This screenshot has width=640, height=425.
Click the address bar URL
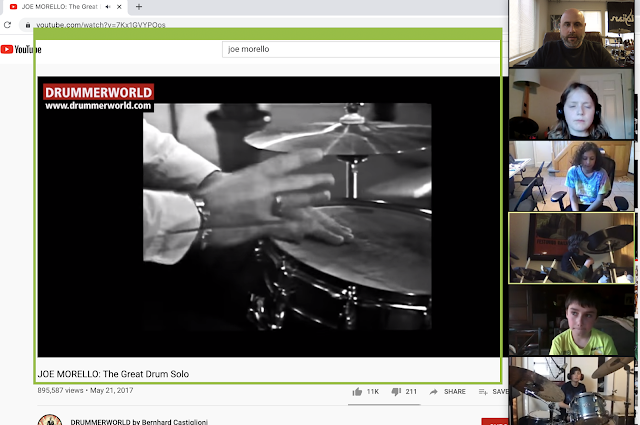point(101,25)
